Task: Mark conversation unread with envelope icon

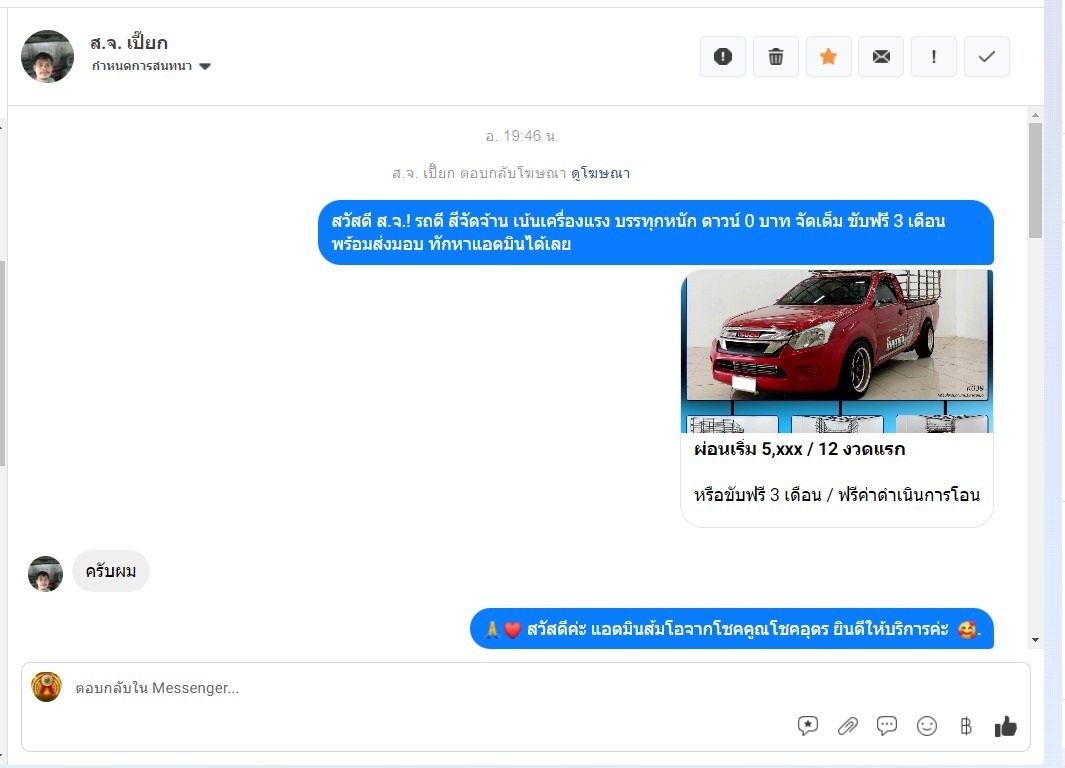Action: pos(881,57)
